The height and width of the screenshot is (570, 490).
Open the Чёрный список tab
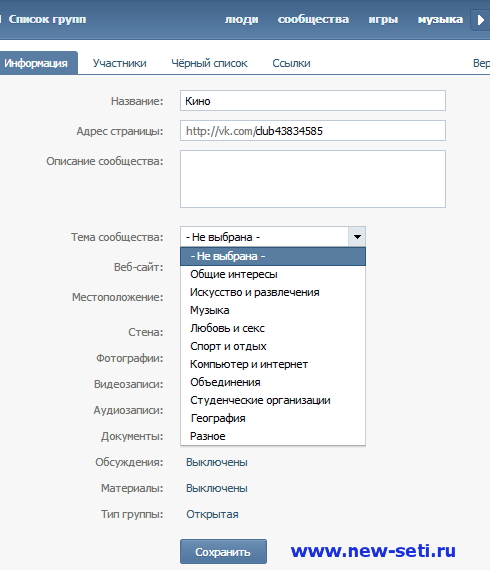click(209, 63)
